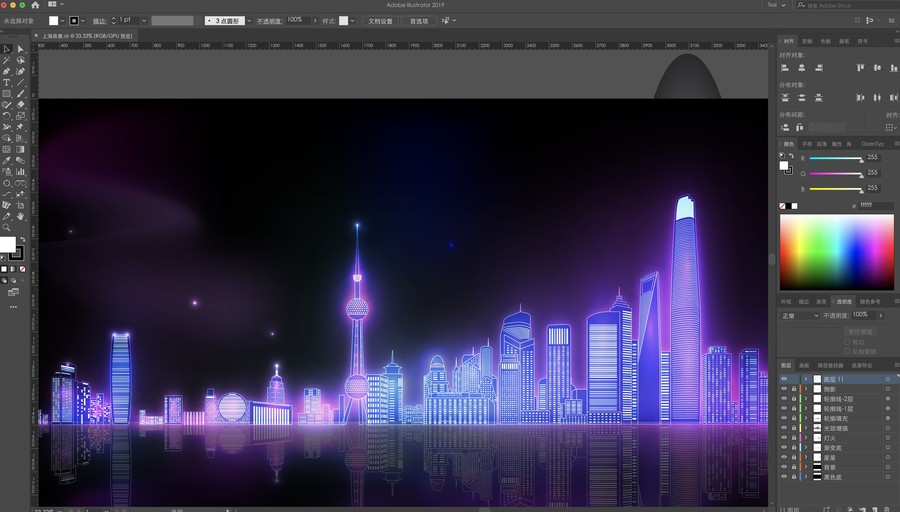This screenshot has width=900, height=512.
Task: Select the Paintbrush tool
Action: point(21,94)
